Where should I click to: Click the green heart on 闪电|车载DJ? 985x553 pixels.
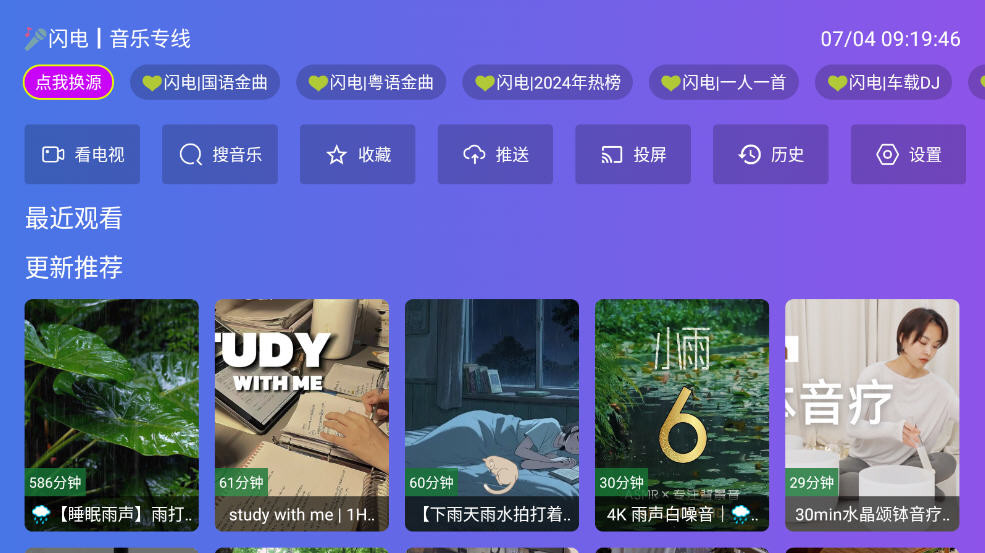837,83
